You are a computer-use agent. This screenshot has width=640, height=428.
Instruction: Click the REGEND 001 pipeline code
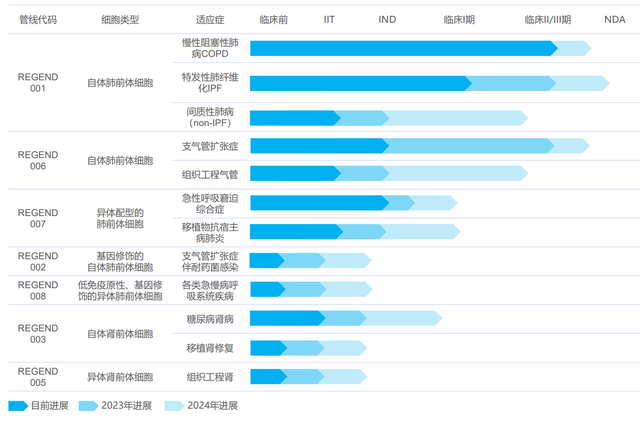click(x=38, y=83)
